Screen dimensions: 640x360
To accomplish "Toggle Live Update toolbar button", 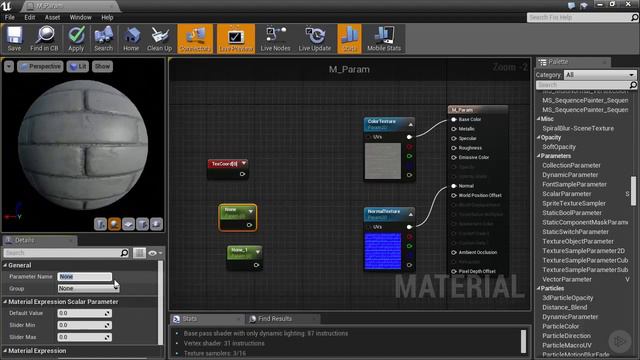I will (x=315, y=39).
